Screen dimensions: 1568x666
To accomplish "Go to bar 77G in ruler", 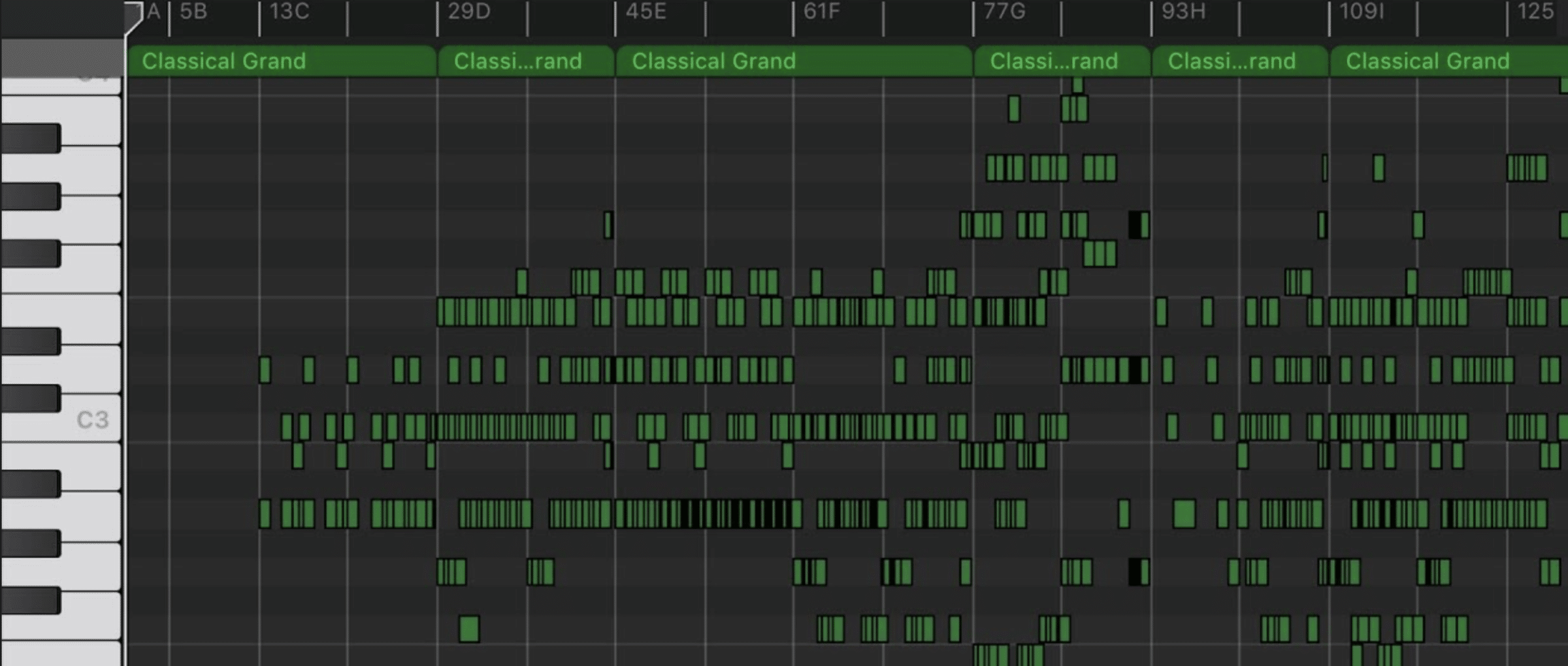I will pos(1004,12).
